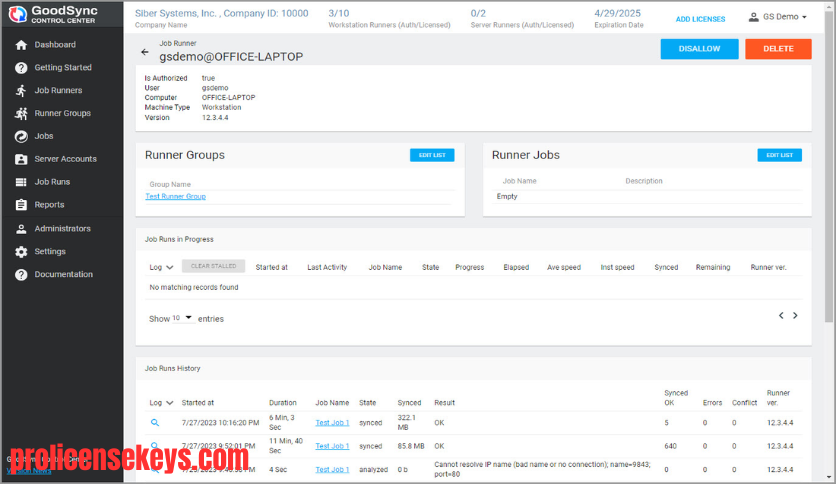This screenshot has height=484, width=836.
Task: Click the Errors column header
Action: pos(712,403)
